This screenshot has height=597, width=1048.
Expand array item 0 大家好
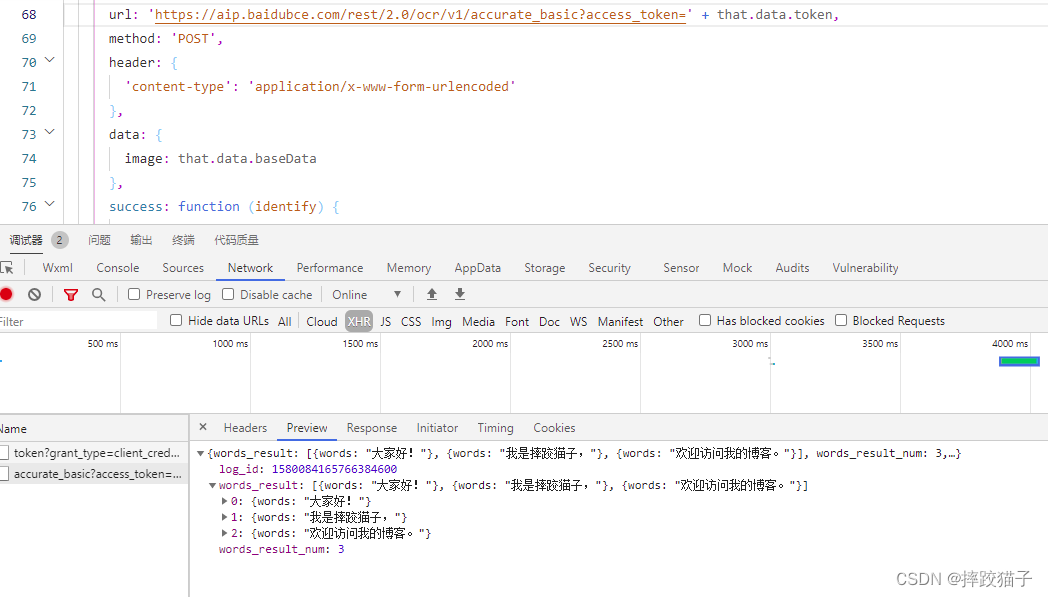point(225,501)
